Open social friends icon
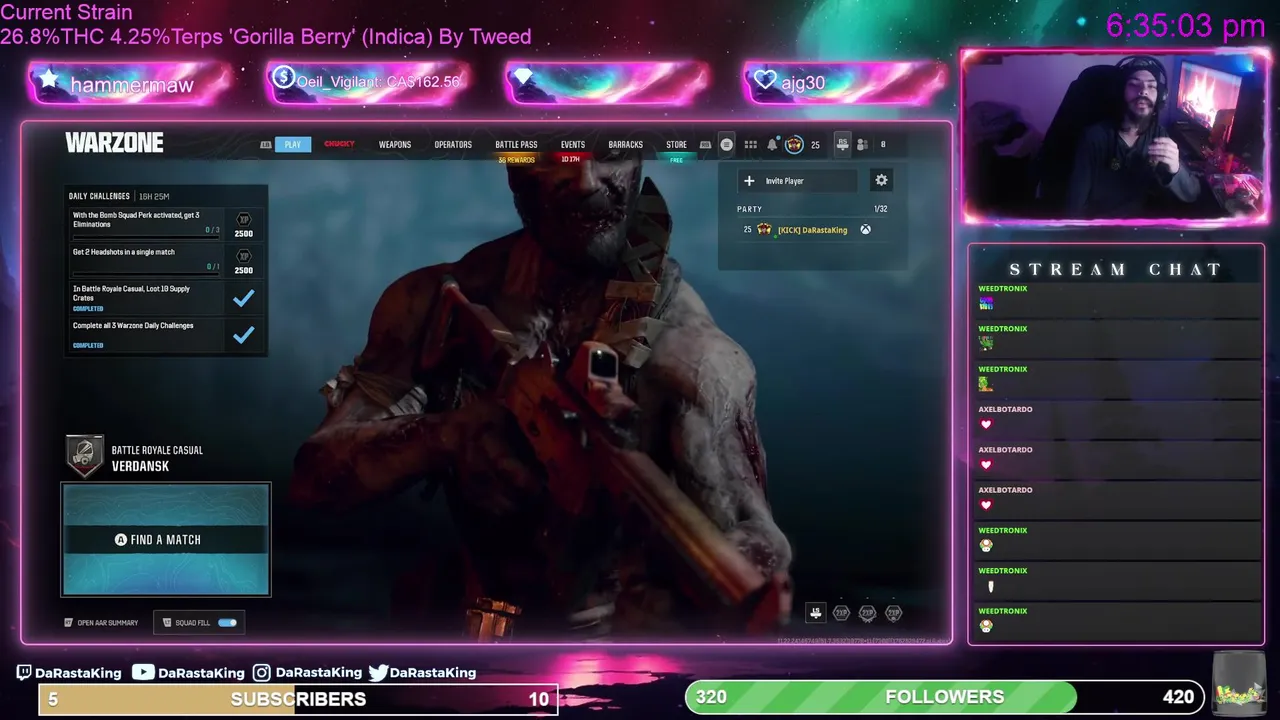The height and width of the screenshot is (720, 1280). [x=862, y=145]
